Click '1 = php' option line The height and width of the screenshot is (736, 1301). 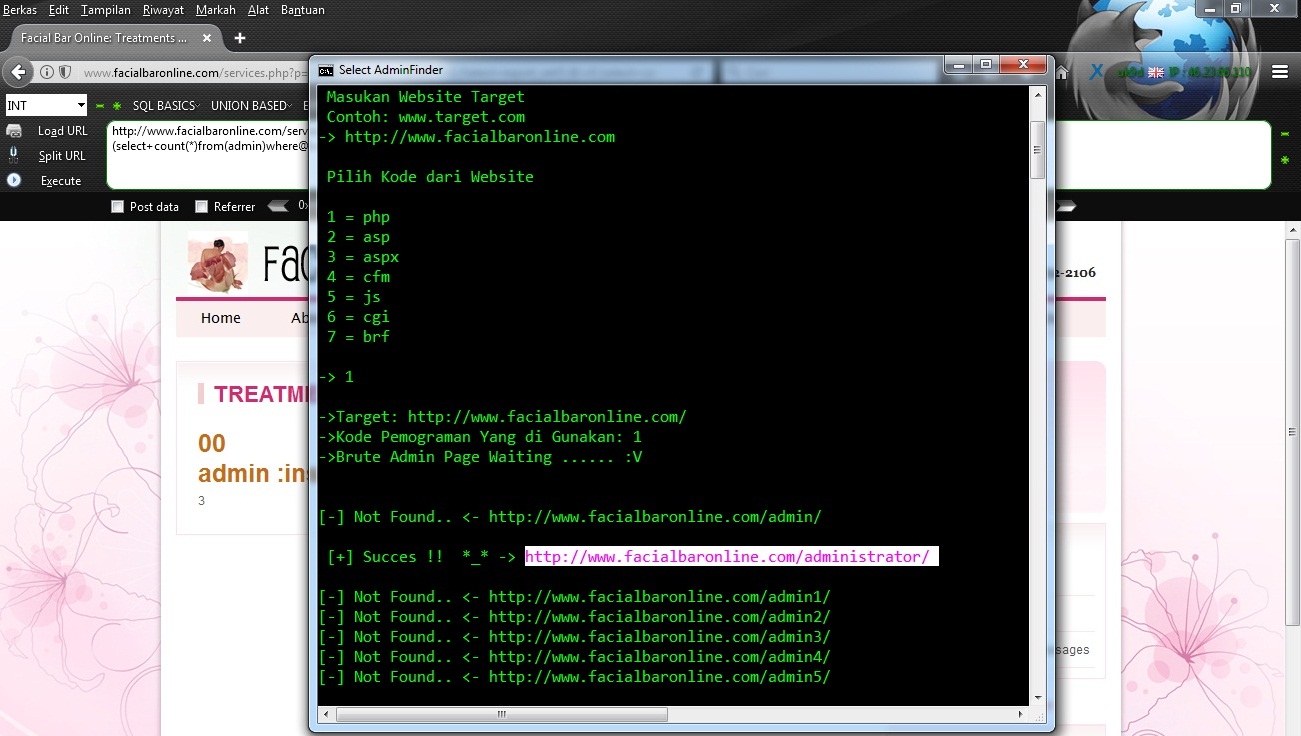coord(358,217)
